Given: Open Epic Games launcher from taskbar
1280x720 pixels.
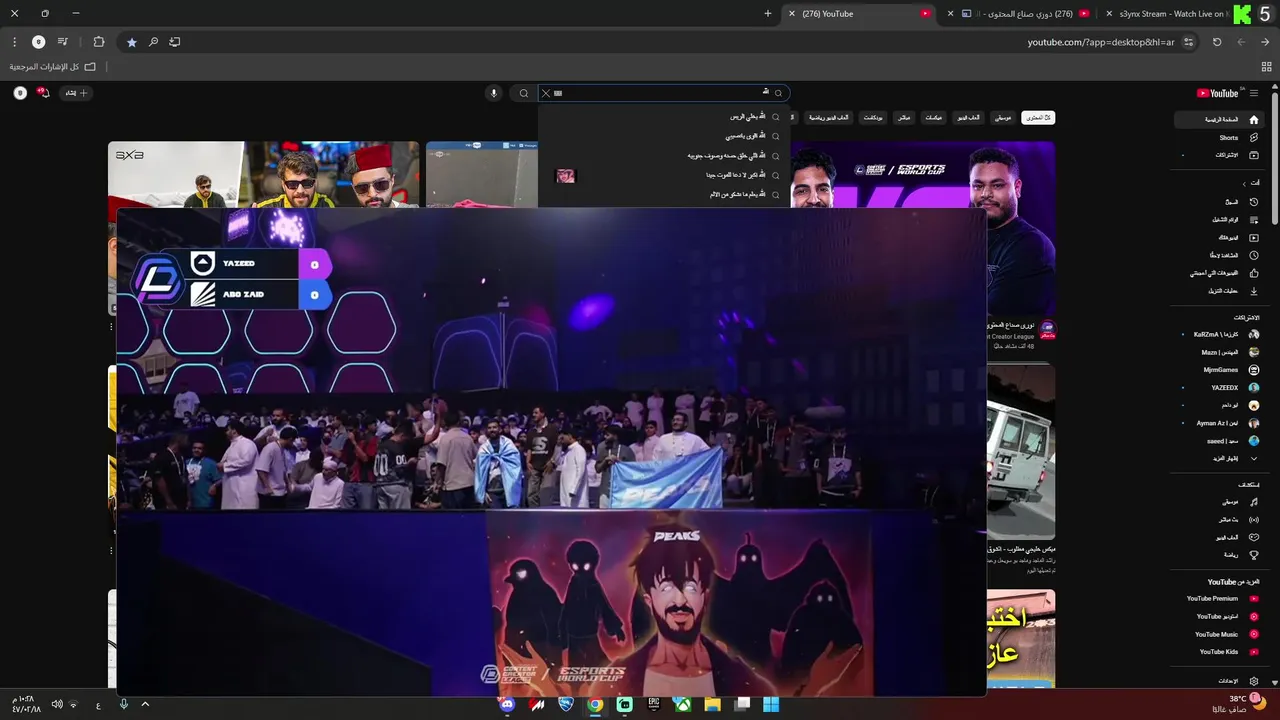Looking at the screenshot, I should [x=654, y=704].
